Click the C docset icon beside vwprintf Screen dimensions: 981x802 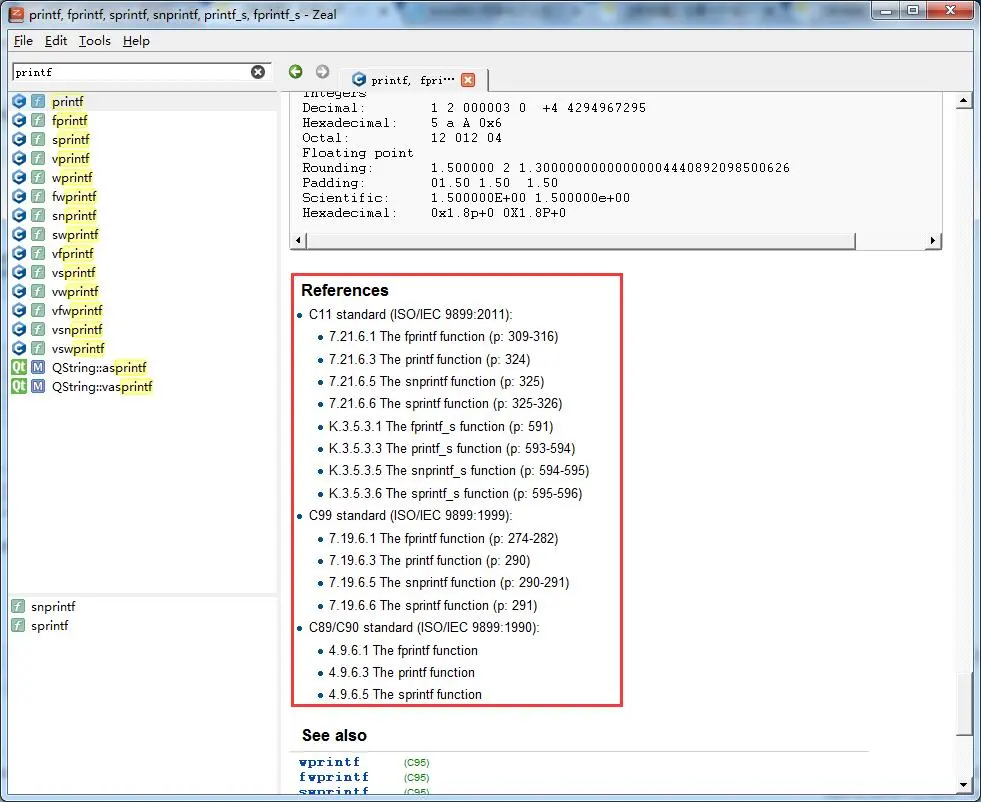tap(19, 291)
